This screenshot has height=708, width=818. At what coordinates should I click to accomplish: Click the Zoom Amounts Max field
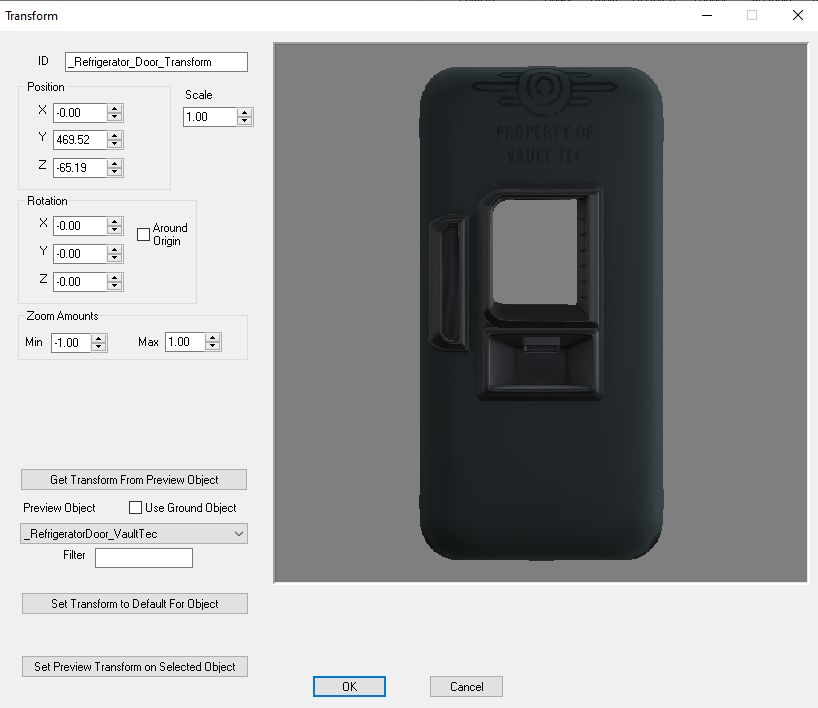click(x=185, y=342)
